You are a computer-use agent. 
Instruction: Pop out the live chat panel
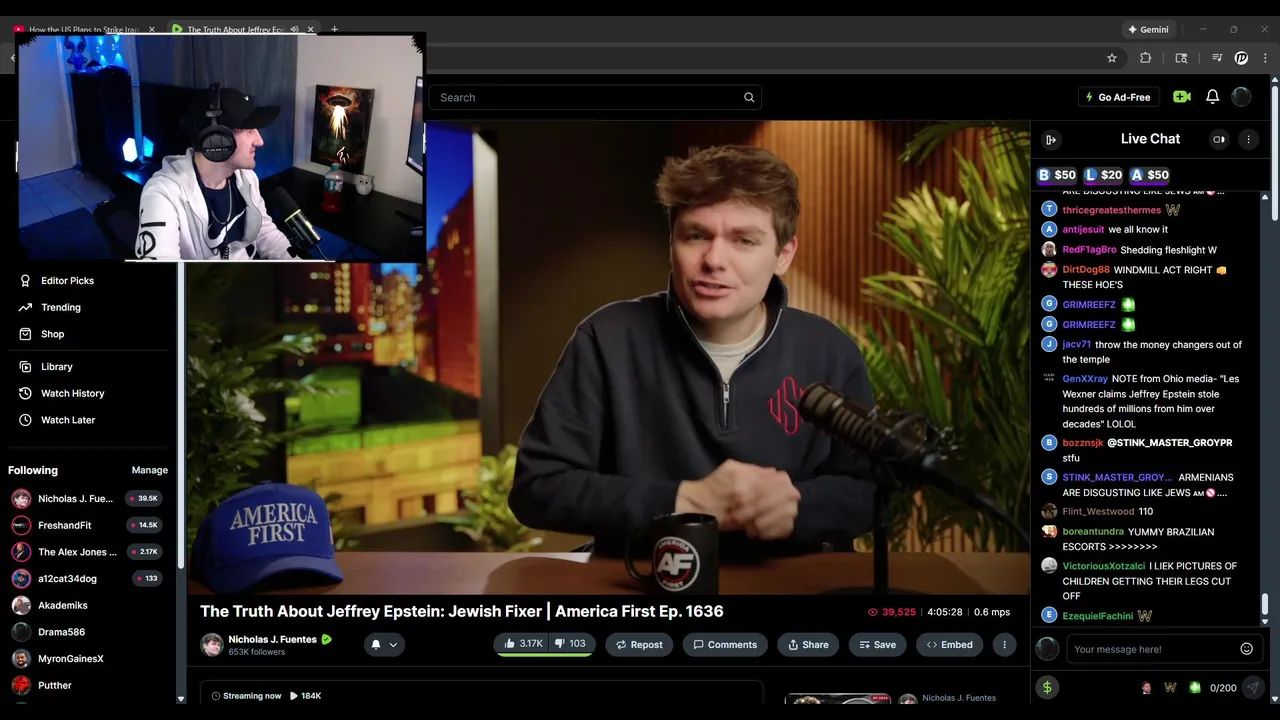click(1050, 140)
